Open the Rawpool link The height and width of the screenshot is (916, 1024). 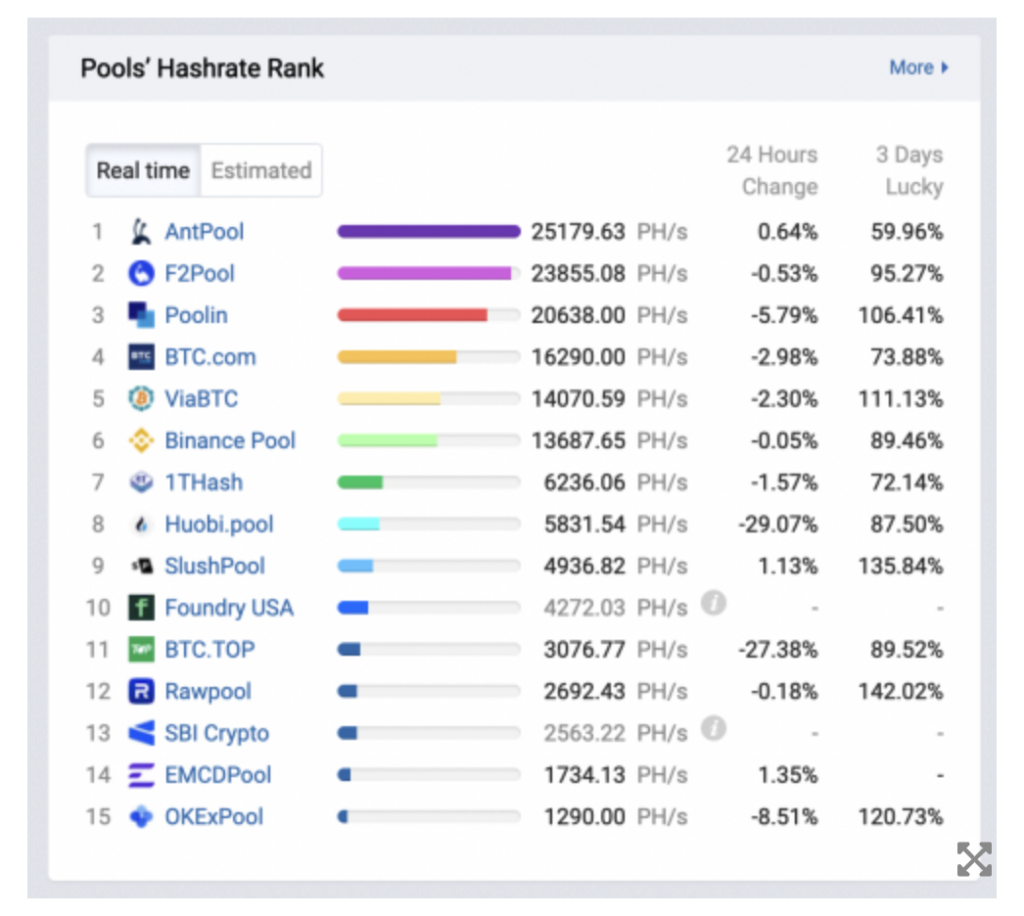click(208, 691)
